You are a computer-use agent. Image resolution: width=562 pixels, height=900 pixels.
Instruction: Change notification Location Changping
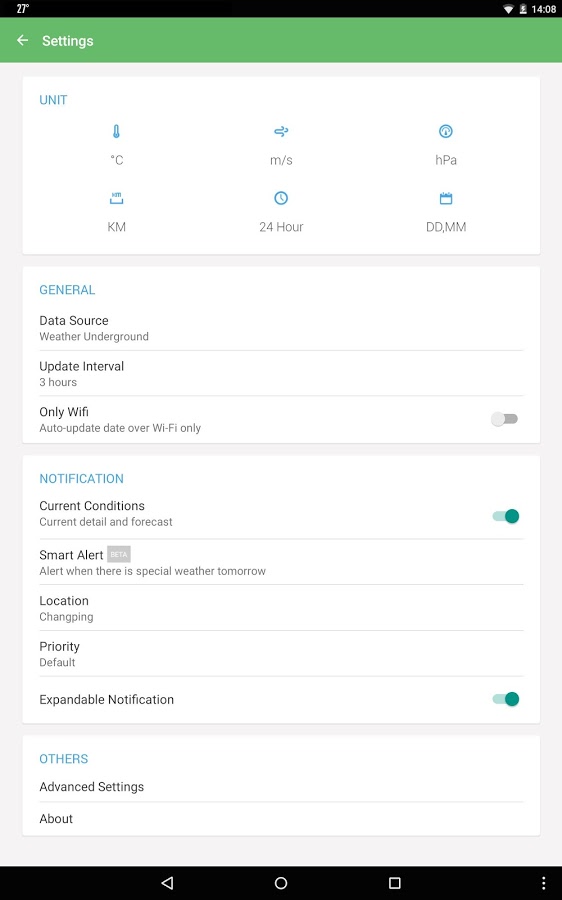[281, 608]
